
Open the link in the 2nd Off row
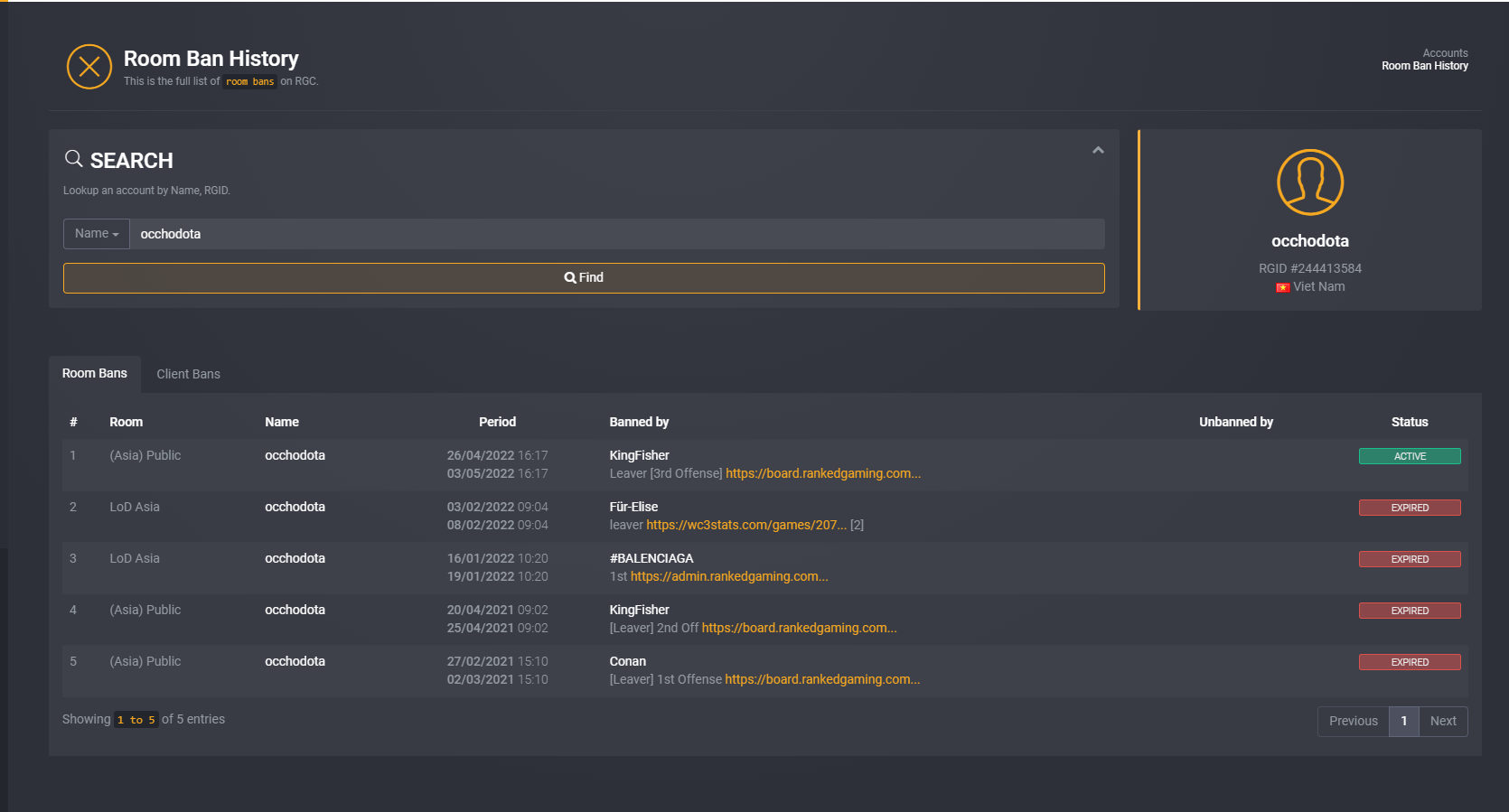point(800,628)
